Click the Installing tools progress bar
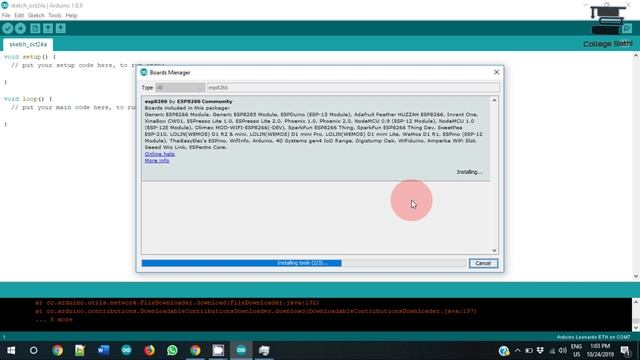The height and width of the screenshot is (360, 640). (x=304, y=263)
